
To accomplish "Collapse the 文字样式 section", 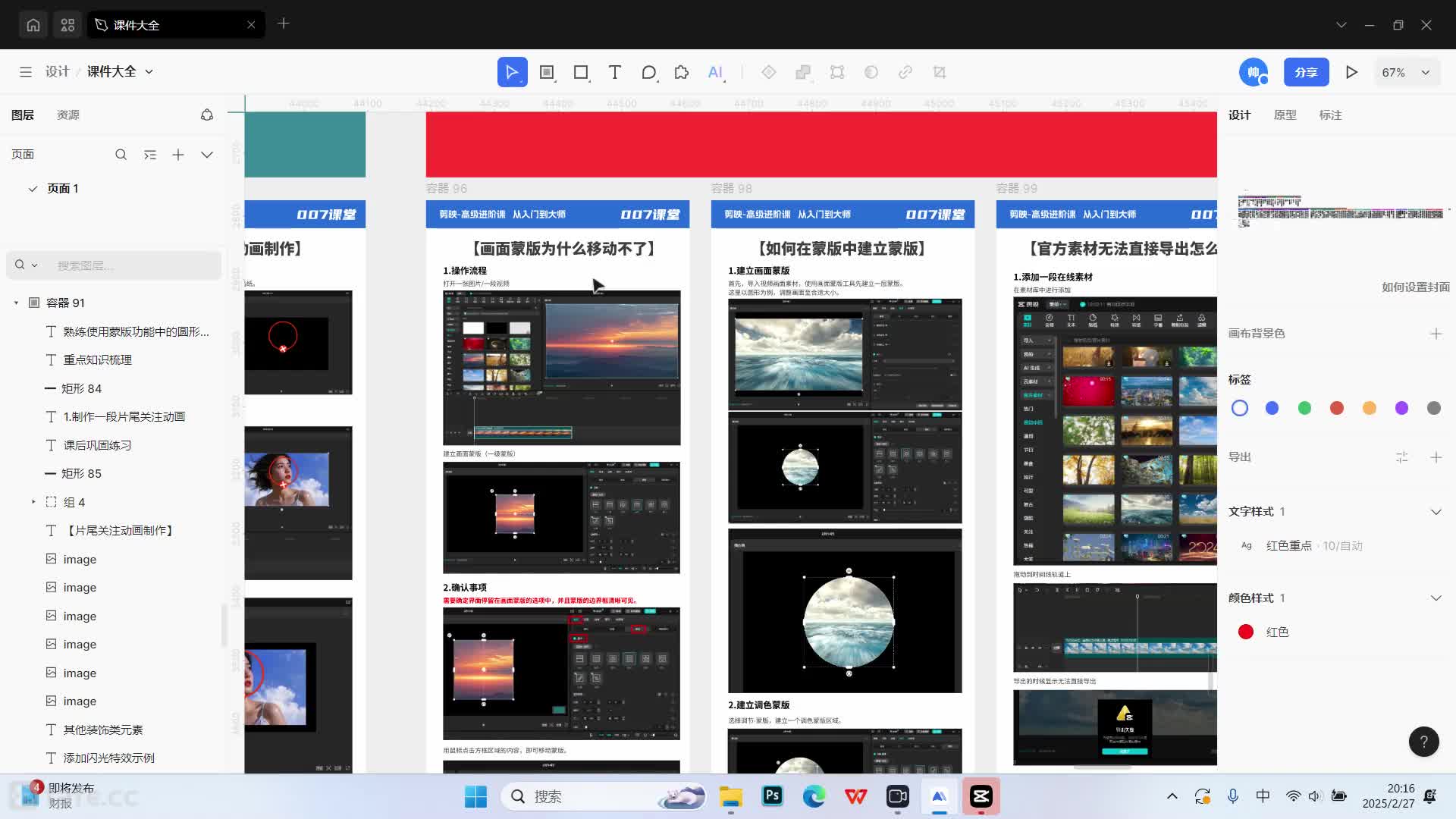I will (x=1436, y=512).
